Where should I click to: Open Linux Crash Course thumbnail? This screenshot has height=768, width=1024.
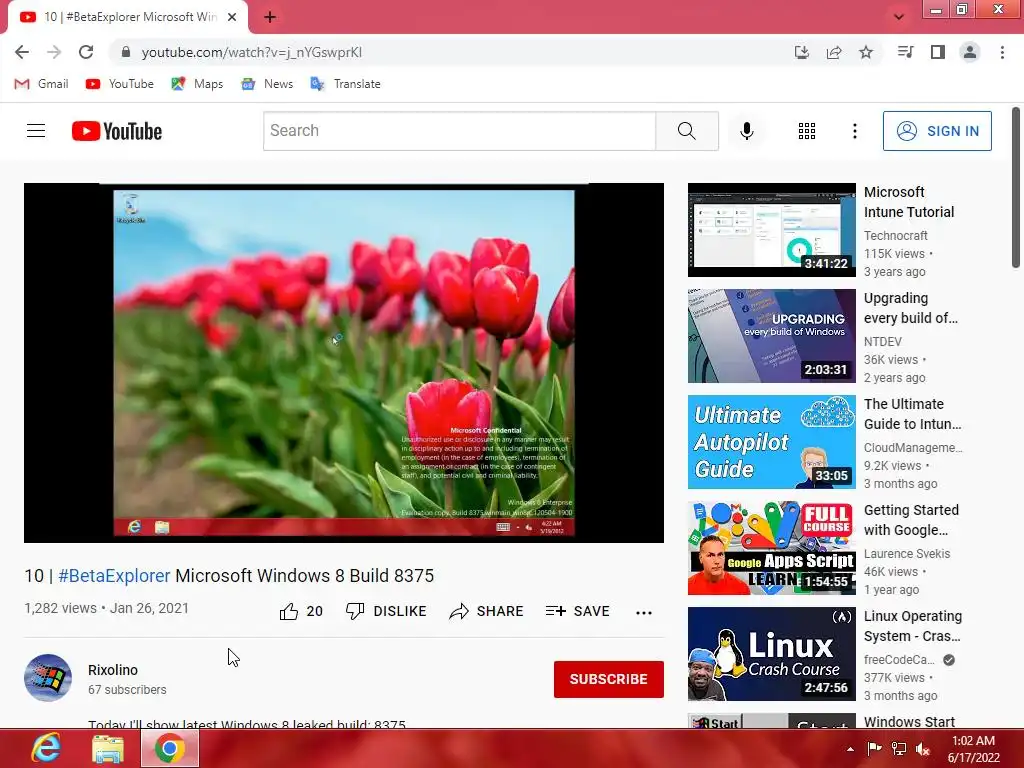click(x=771, y=654)
